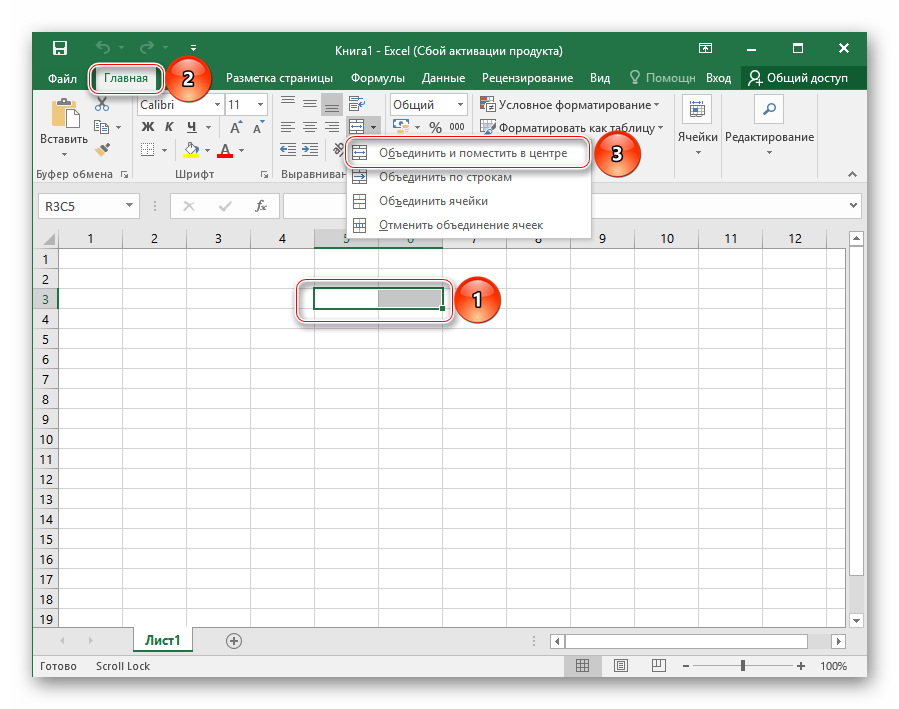The image size is (899, 709).
Task: Choose Объединить и поместить в центре
Action: [x=468, y=153]
